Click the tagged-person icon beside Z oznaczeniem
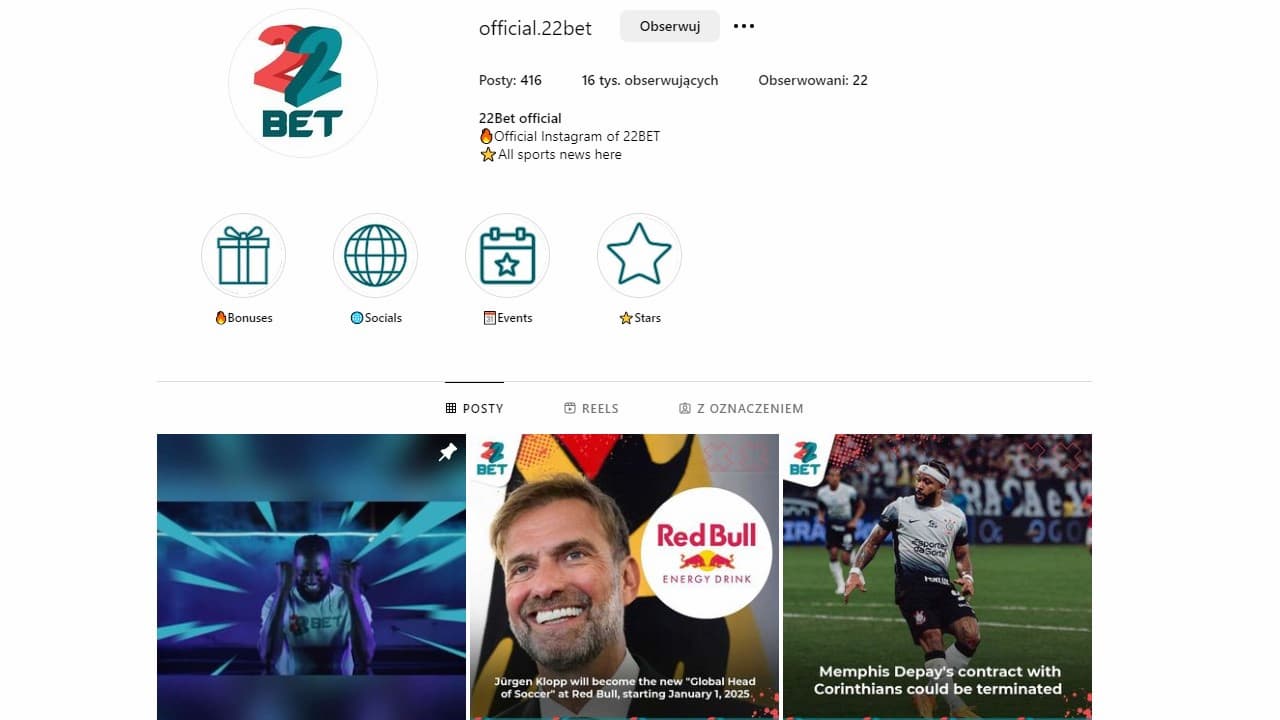 (x=685, y=408)
